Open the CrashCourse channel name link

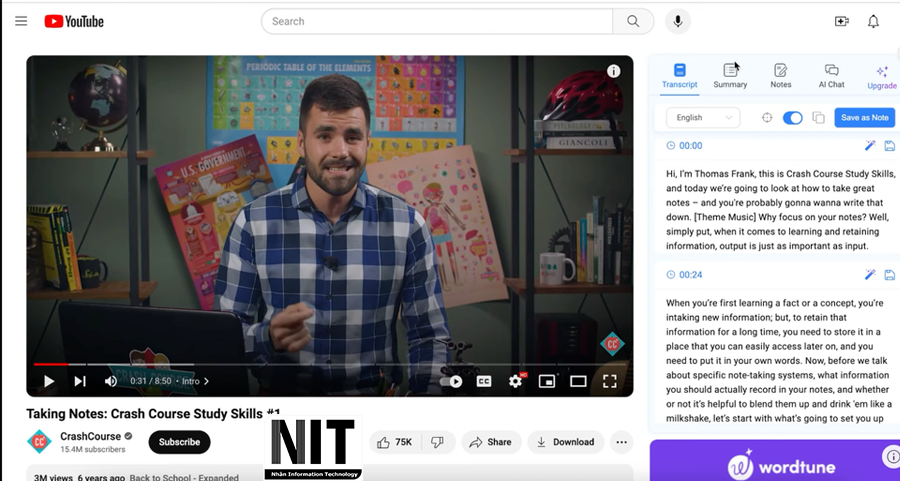pos(91,436)
